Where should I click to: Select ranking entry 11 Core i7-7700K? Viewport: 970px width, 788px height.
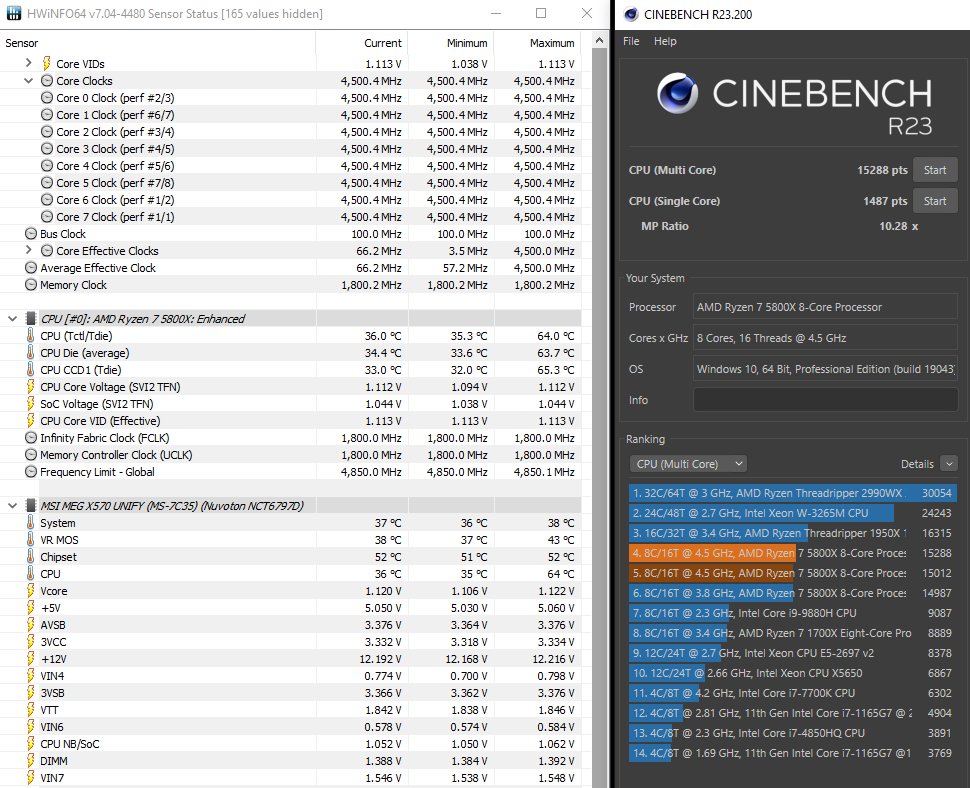click(792, 693)
